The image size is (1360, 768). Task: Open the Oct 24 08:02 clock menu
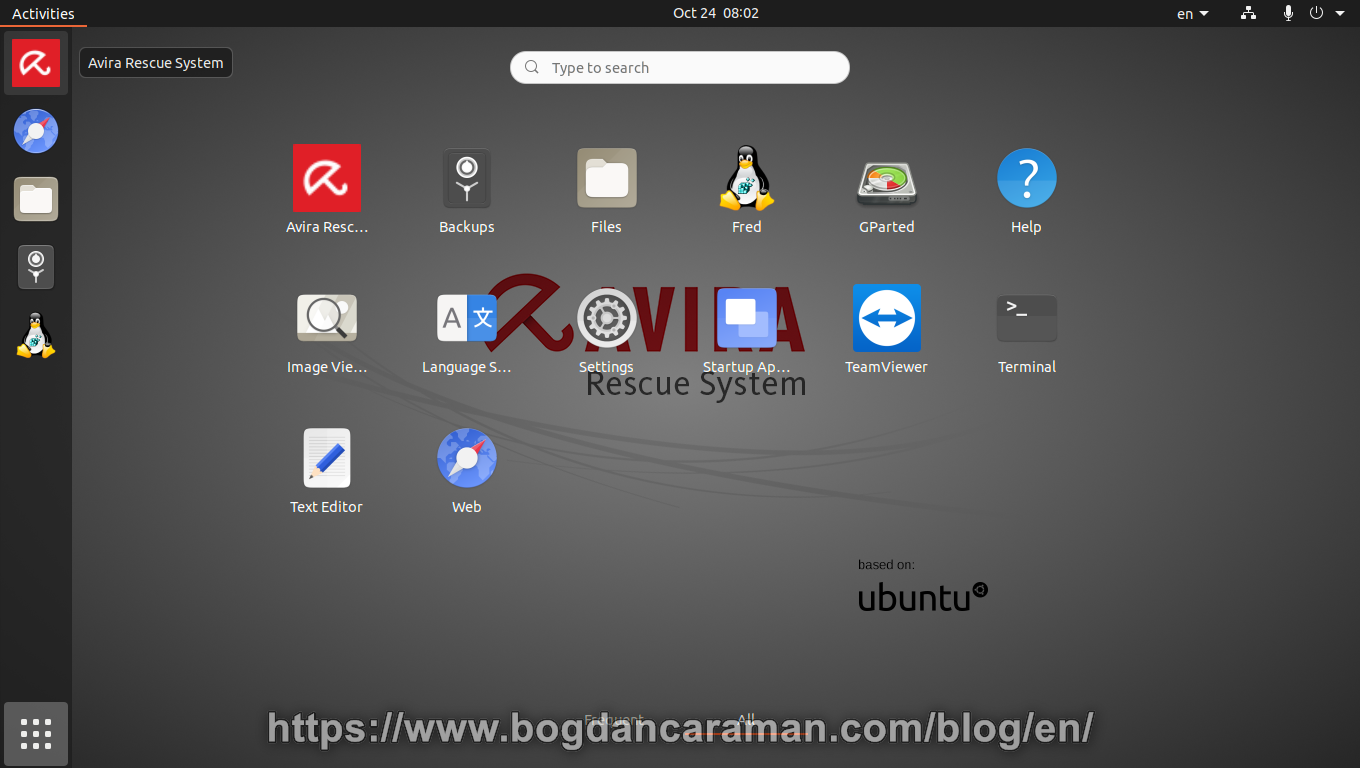(716, 13)
